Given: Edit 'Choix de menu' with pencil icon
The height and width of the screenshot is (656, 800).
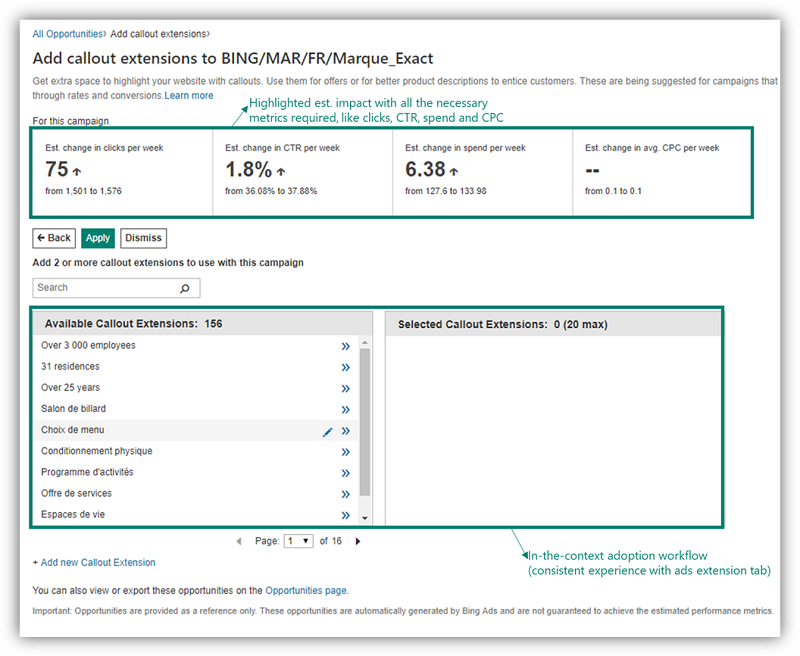Looking at the screenshot, I should [328, 432].
